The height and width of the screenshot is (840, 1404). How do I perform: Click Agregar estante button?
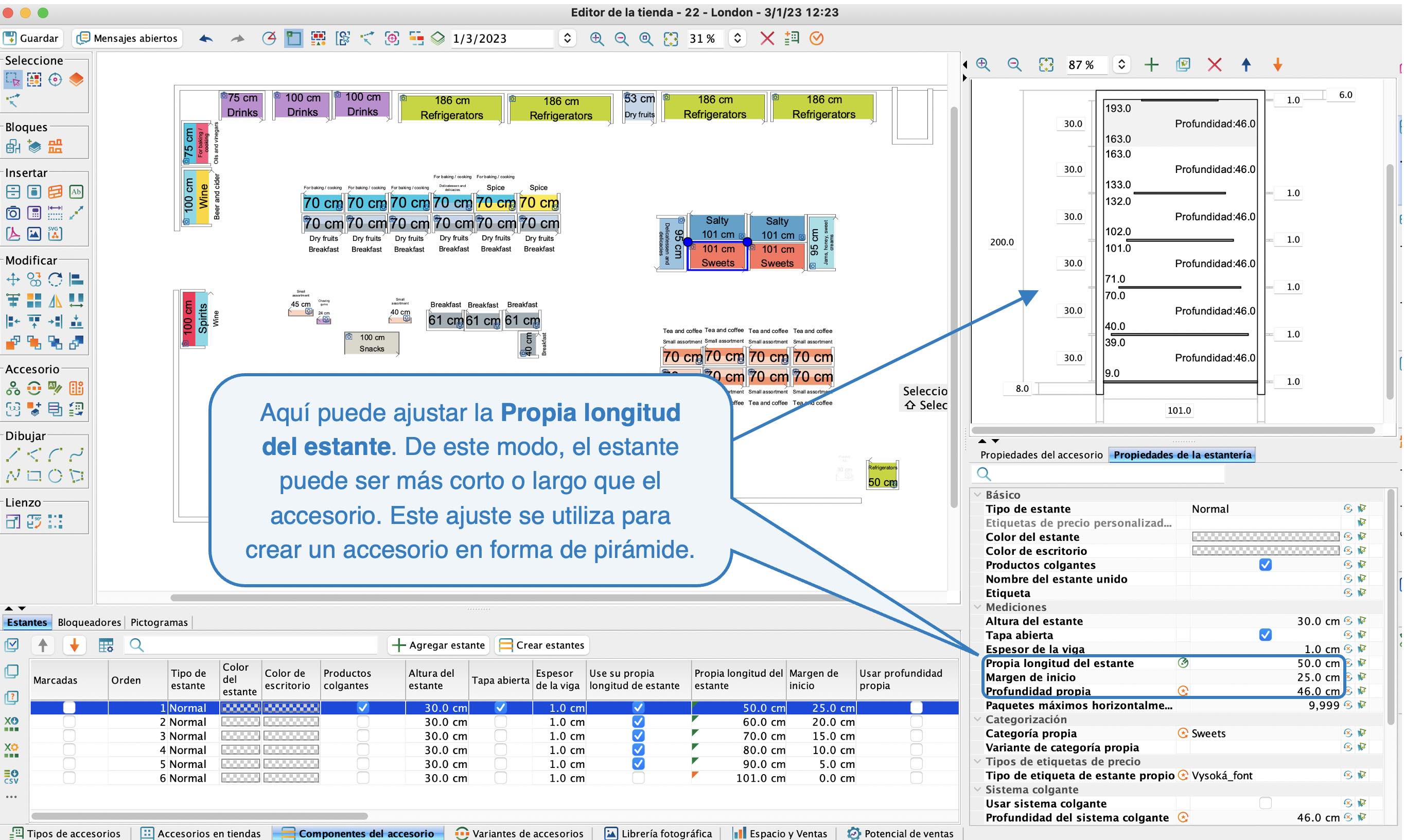click(x=438, y=645)
